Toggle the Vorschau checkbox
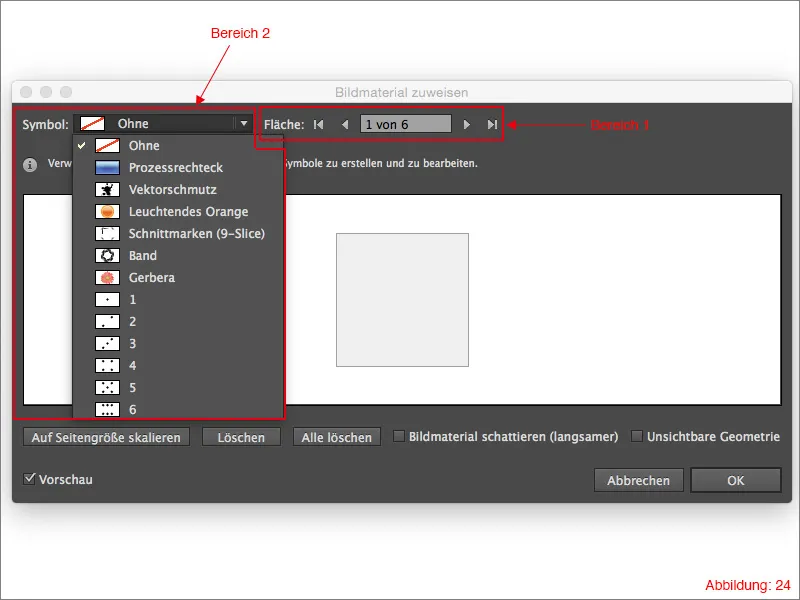This screenshot has height=600, width=800. [x=30, y=479]
